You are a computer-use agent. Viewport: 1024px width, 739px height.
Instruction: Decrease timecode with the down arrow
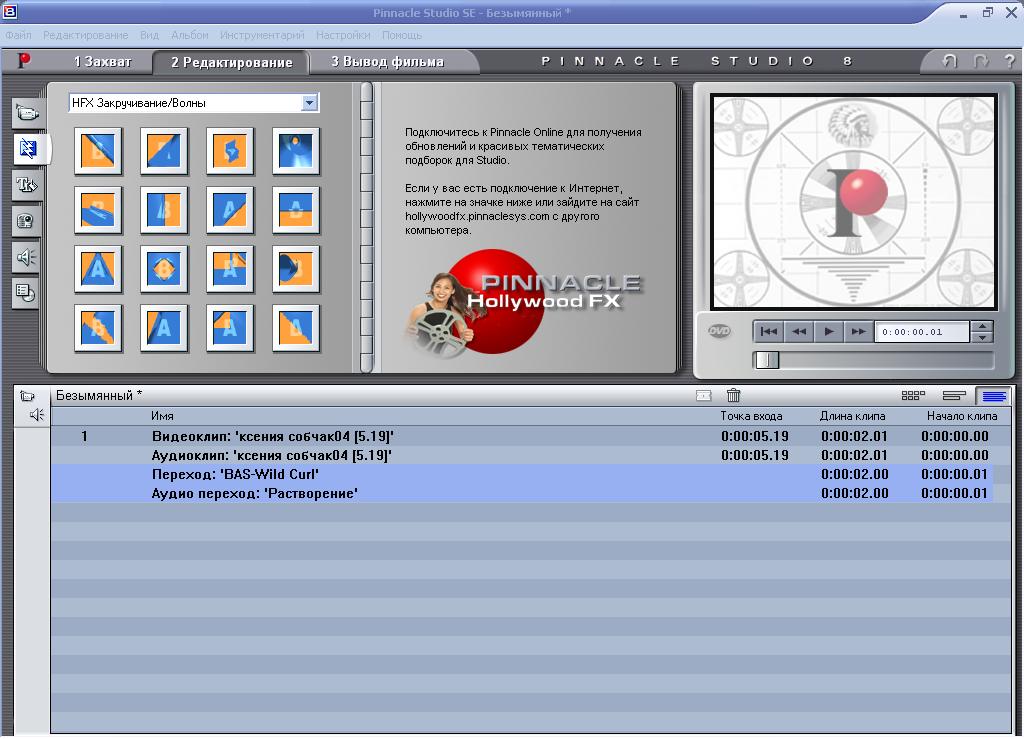click(x=982, y=338)
